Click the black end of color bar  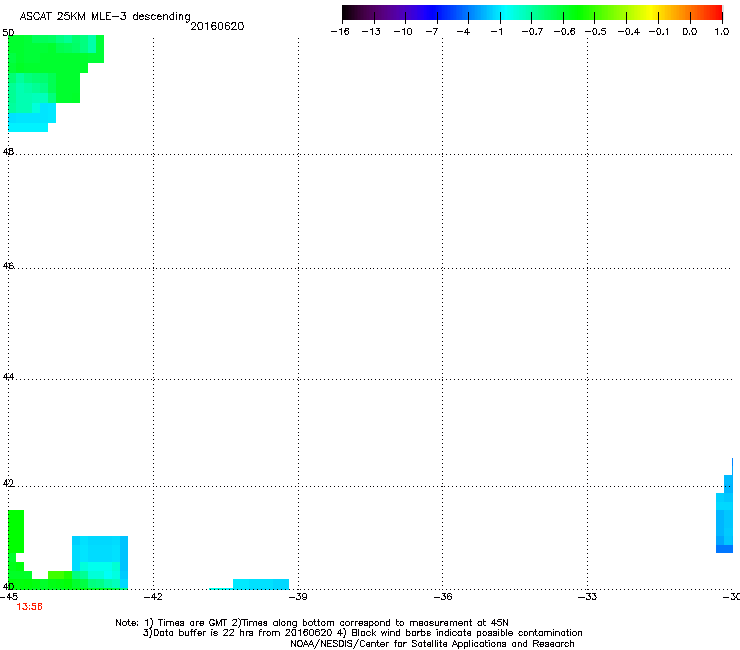coord(349,13)
